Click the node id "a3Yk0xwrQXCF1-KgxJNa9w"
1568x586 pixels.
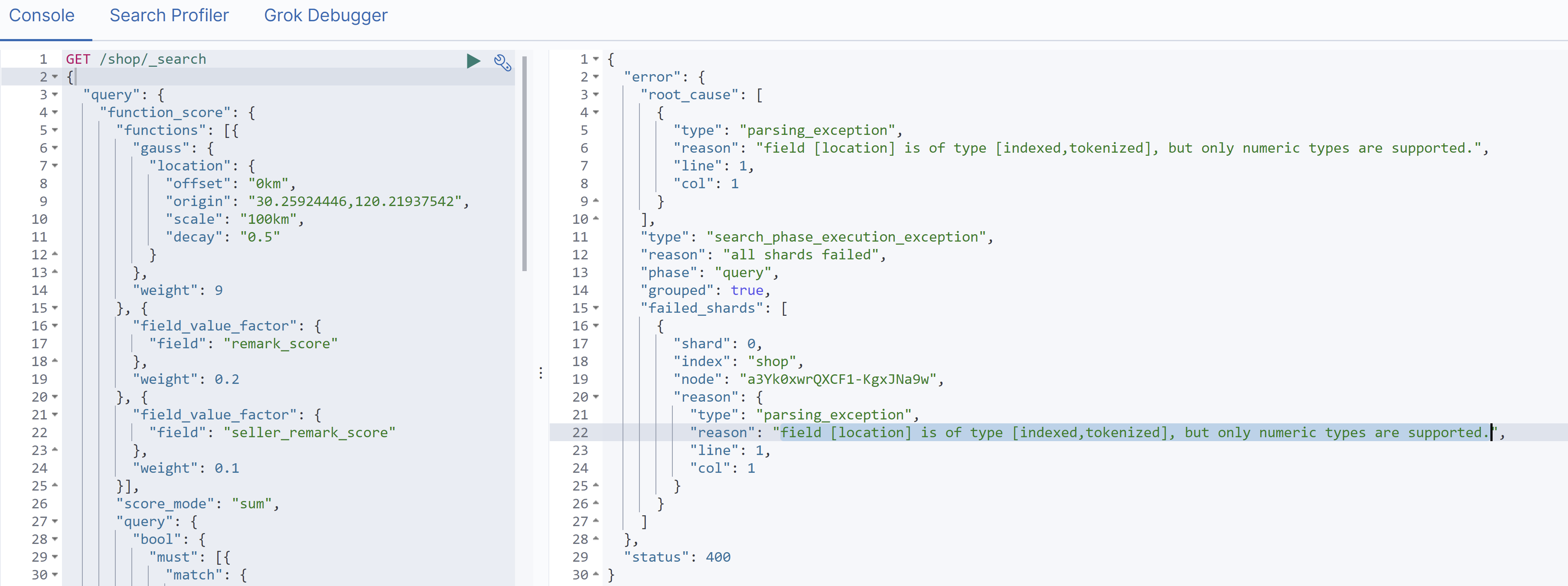tap(838, 380)
